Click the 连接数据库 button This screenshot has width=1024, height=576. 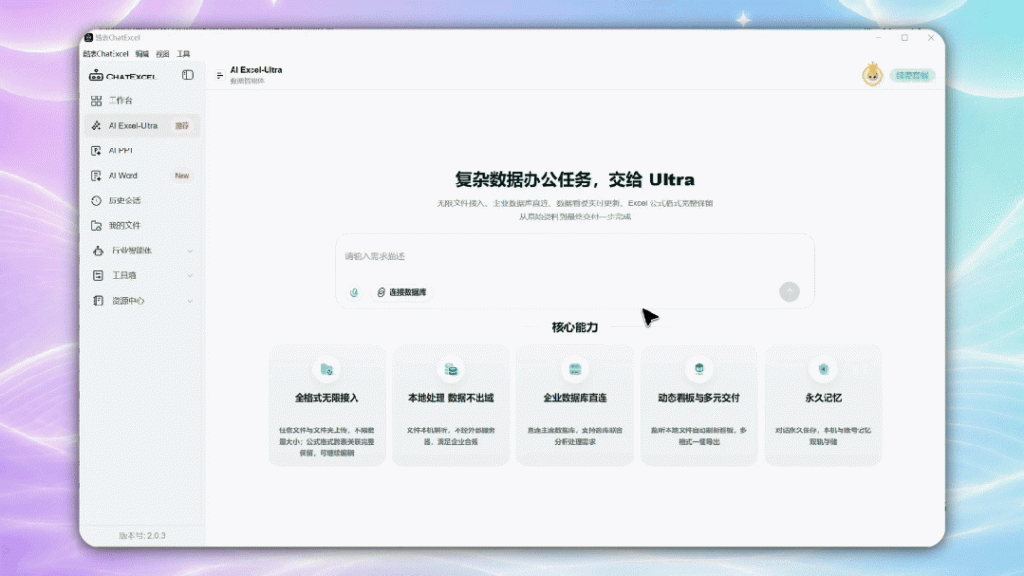point(402,293)
